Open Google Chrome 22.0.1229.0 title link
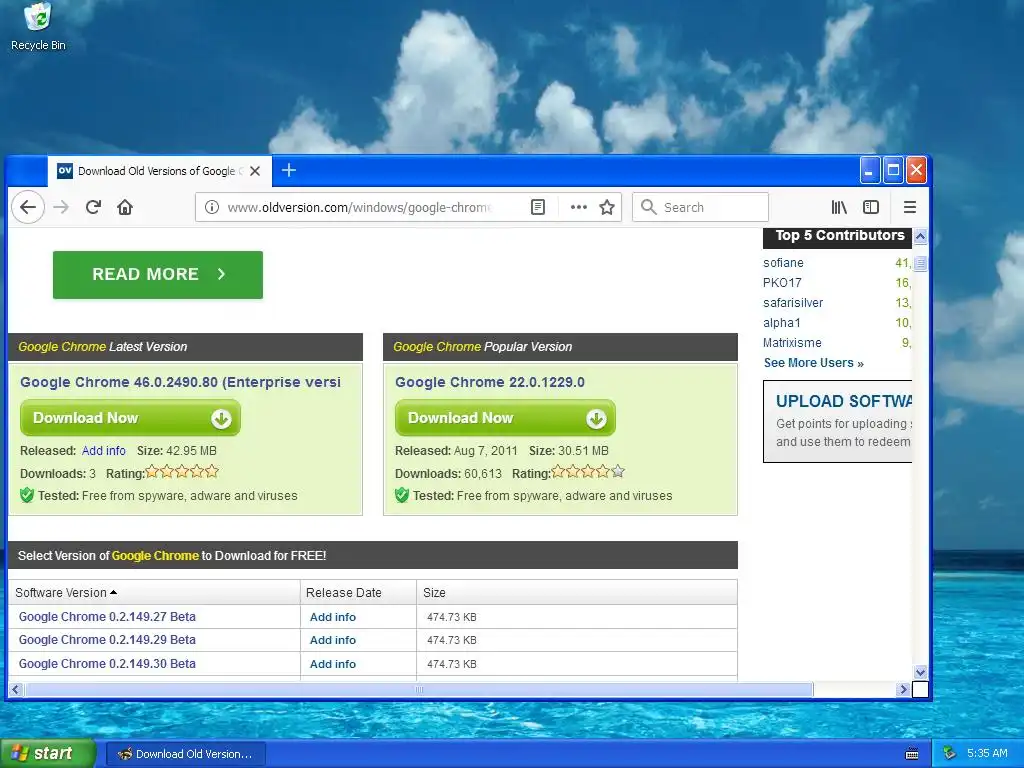The image size is (1024, 768). tap(490, 382)
